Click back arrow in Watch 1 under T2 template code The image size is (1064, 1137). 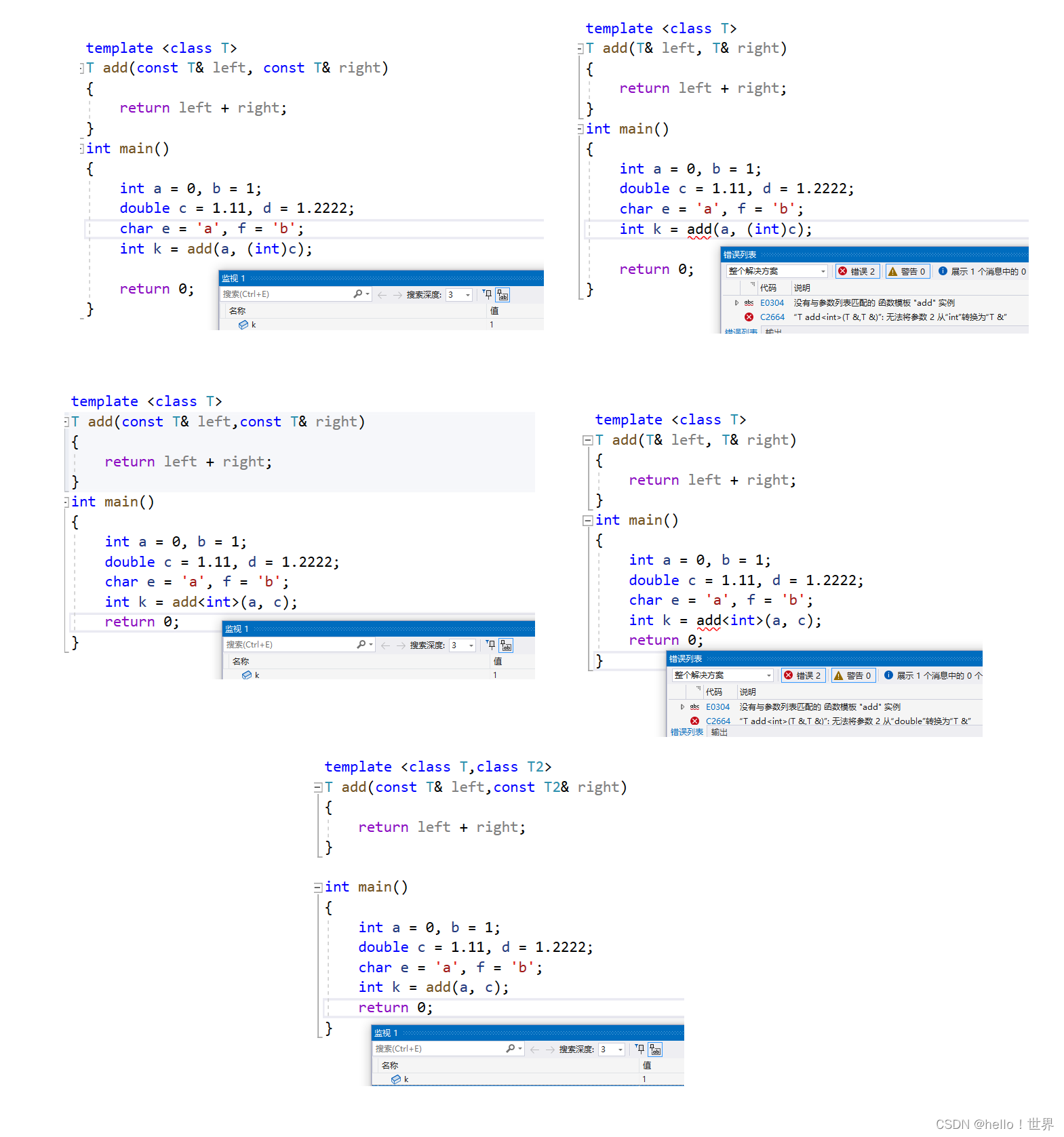(x=534, y=1050)
